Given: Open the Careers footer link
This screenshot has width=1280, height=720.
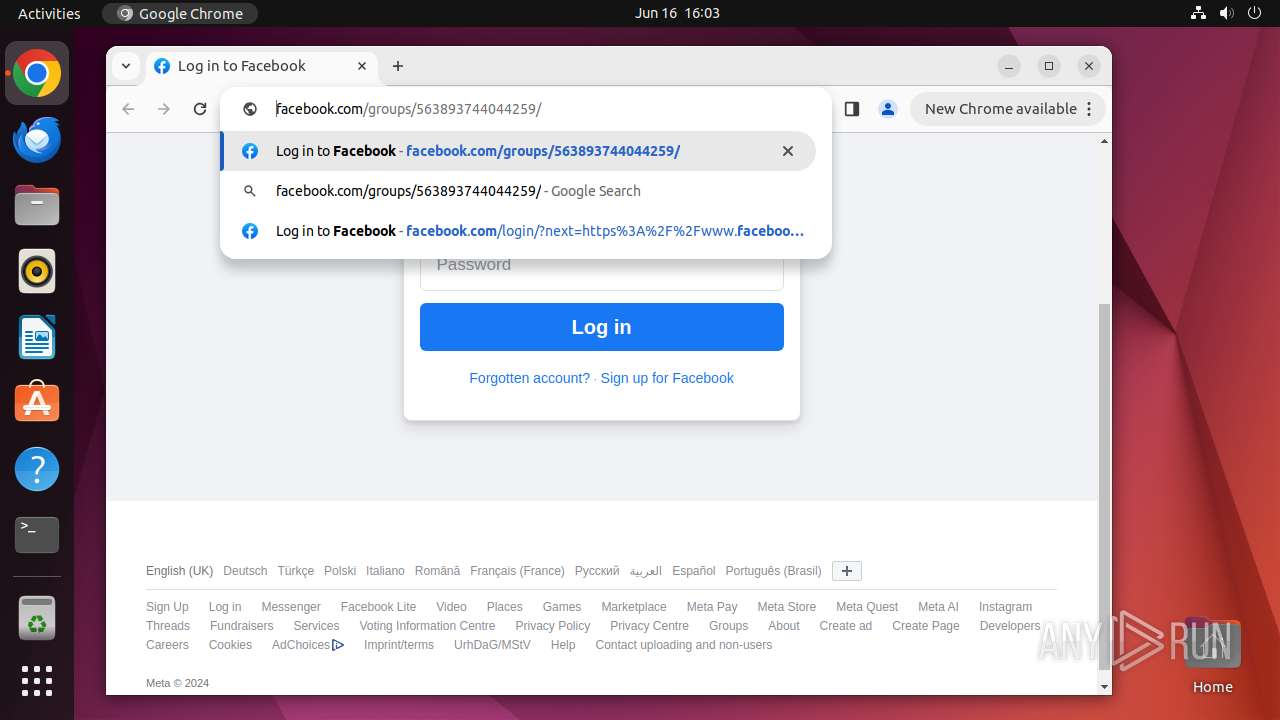Looking at the screenshot, I should (x=167, y=645).
